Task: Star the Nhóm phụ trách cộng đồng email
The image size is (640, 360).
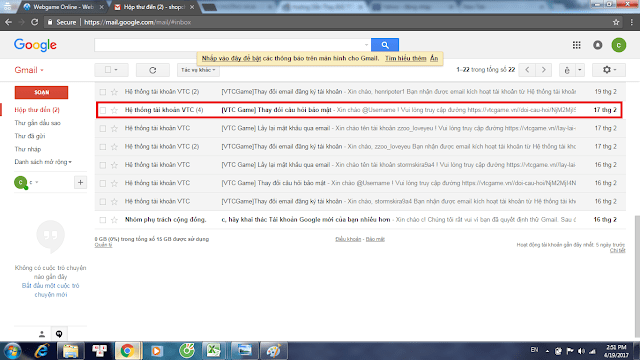Action: click(114, 220)
